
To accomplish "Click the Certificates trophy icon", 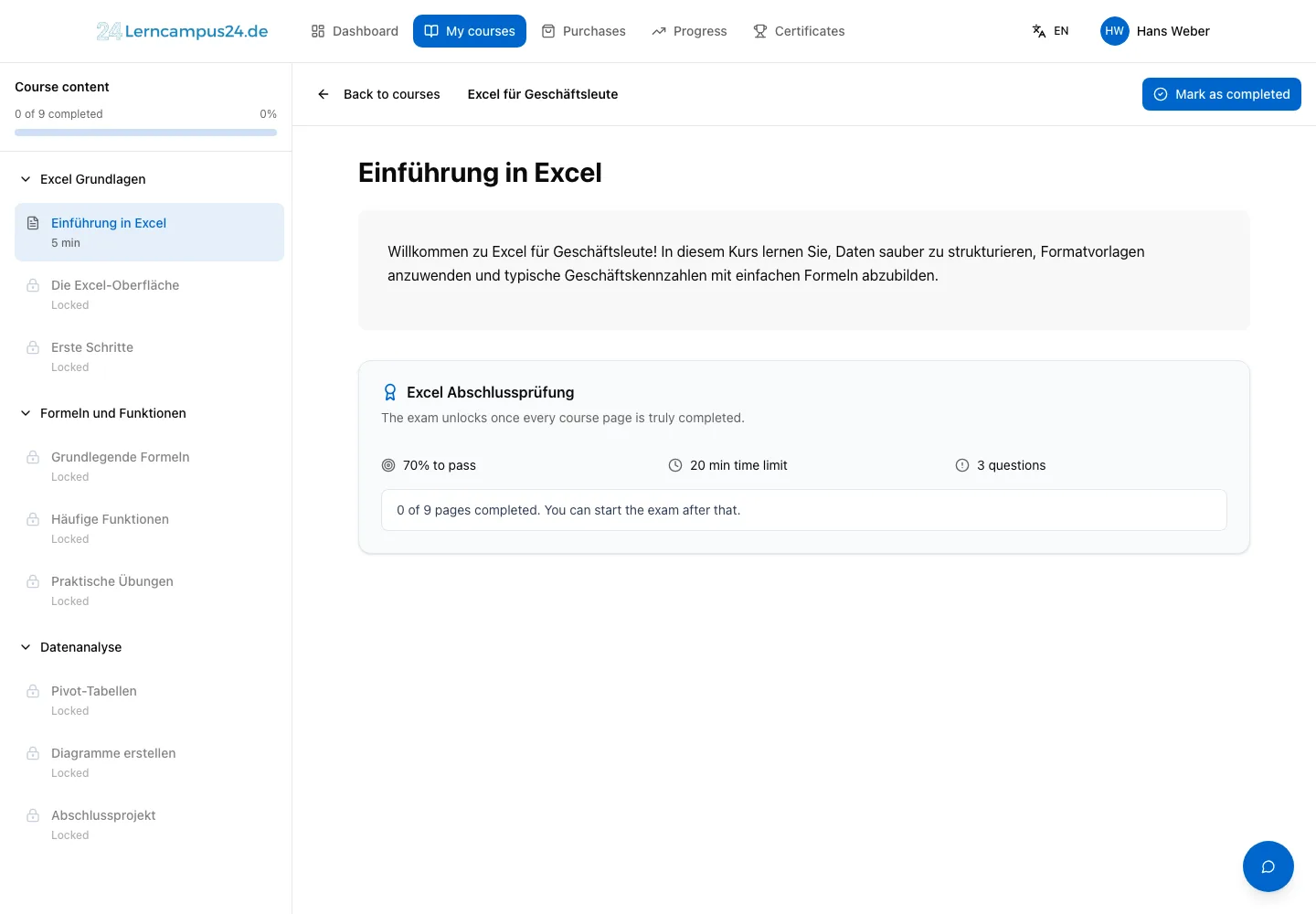I will click(x=760, y=31).
